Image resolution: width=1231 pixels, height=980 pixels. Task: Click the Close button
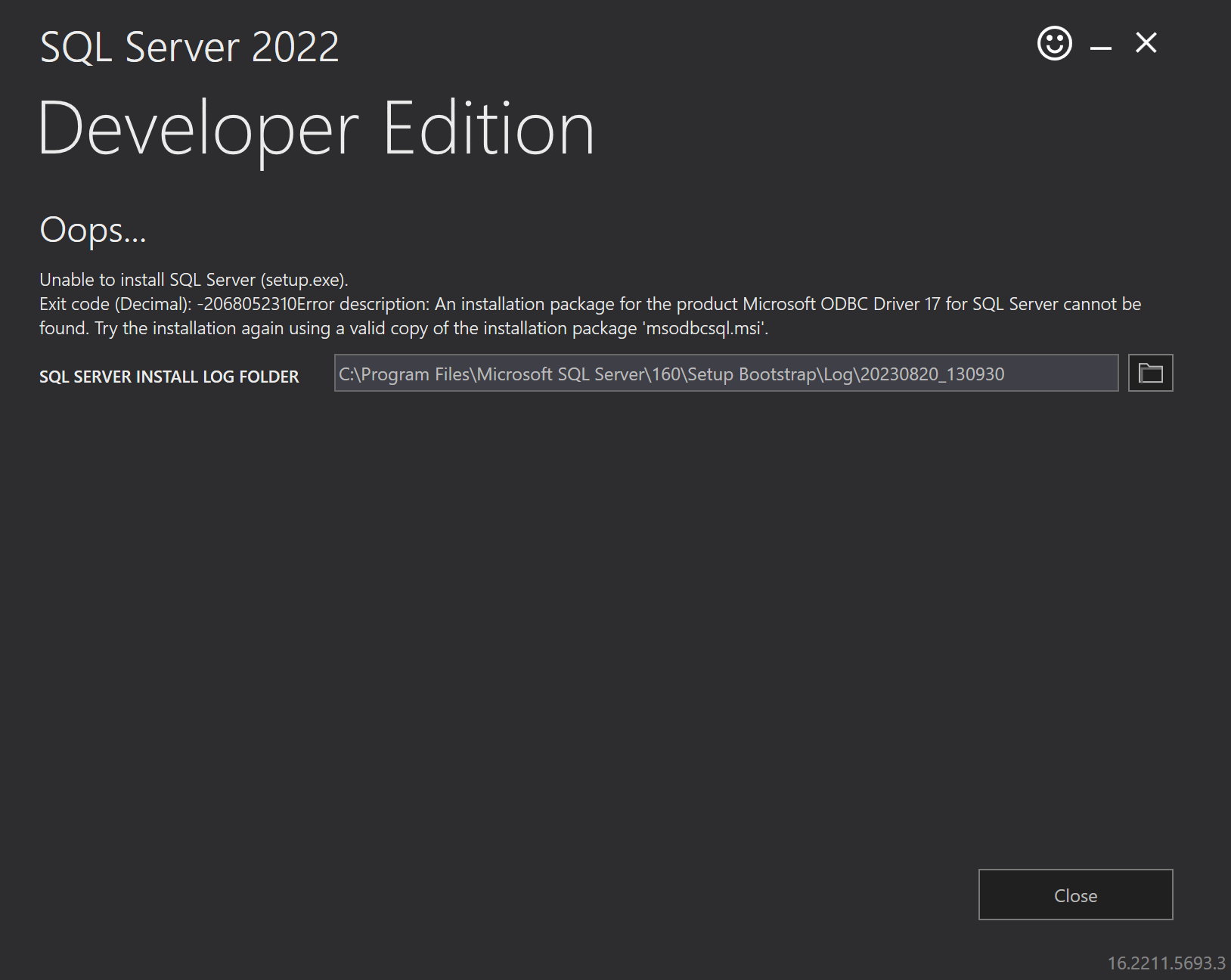point(1075,895)
